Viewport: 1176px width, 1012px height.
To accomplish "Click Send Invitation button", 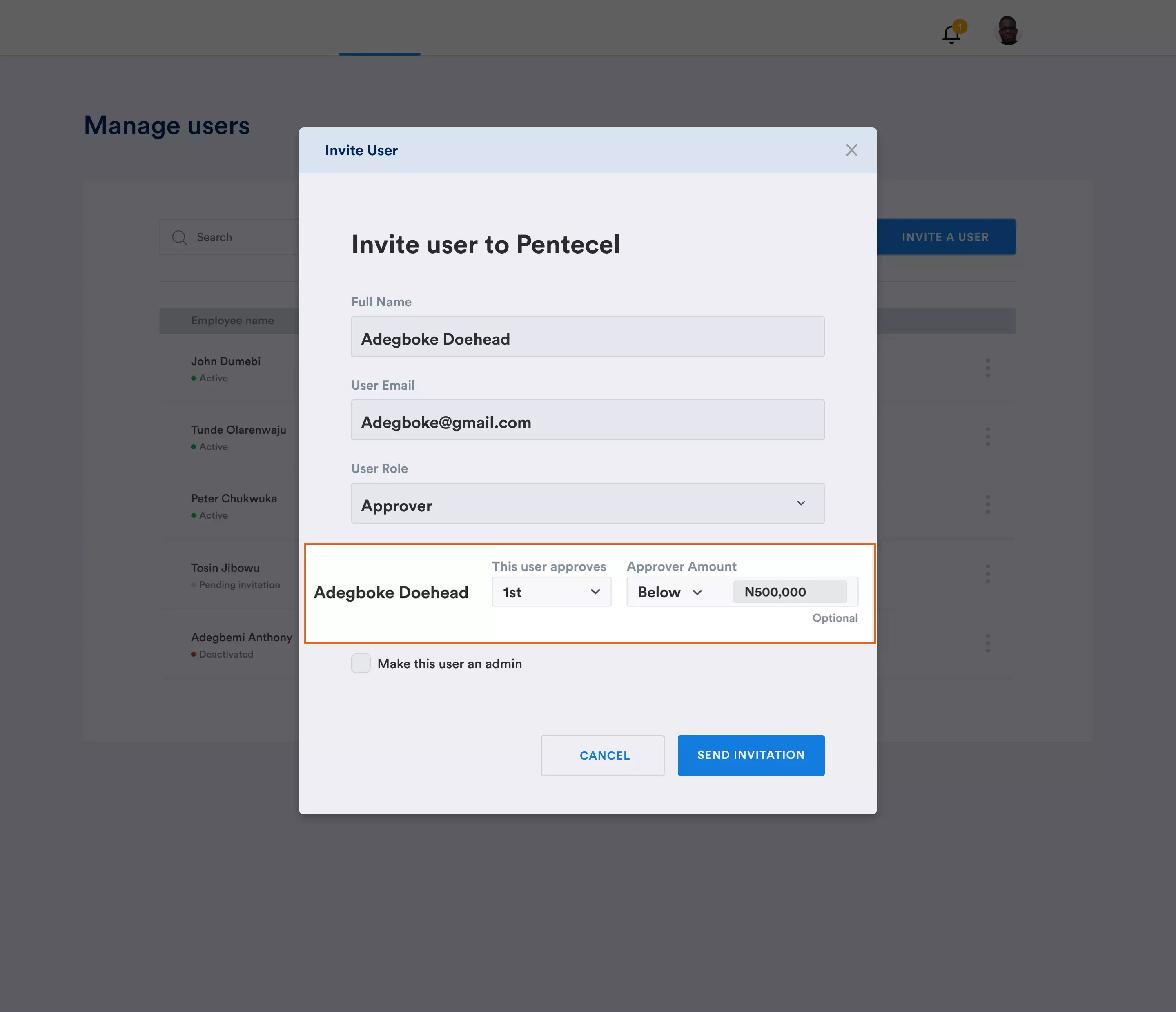I will click(751, 756).
